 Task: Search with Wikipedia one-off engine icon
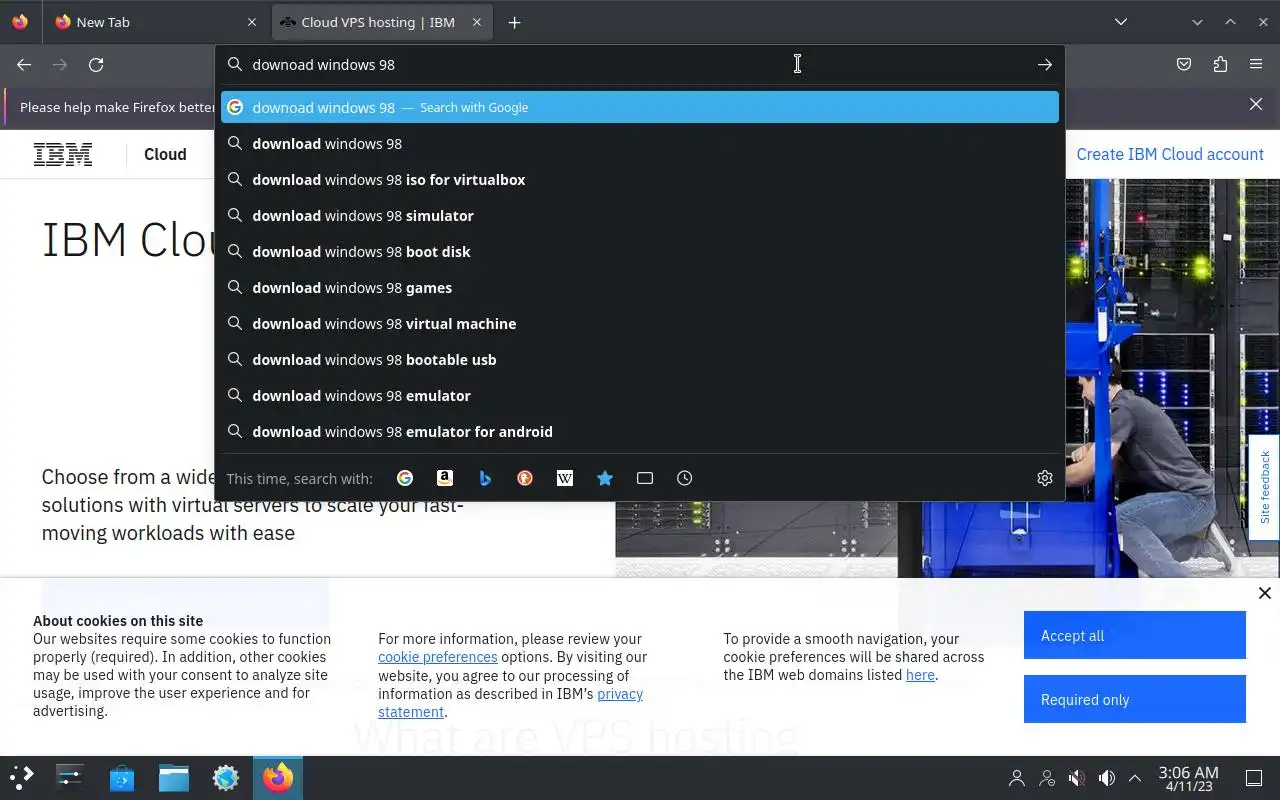coord(565,478)
